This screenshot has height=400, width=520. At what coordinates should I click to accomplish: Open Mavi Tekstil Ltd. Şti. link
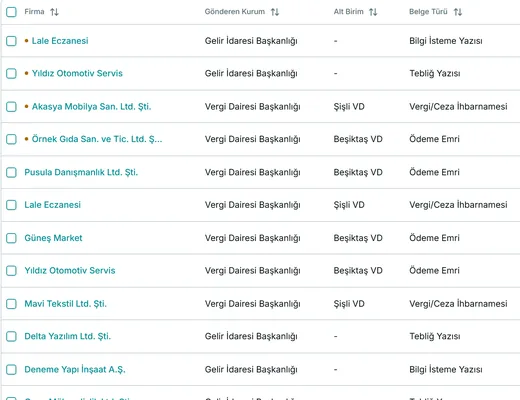click(x=65, y=304)
